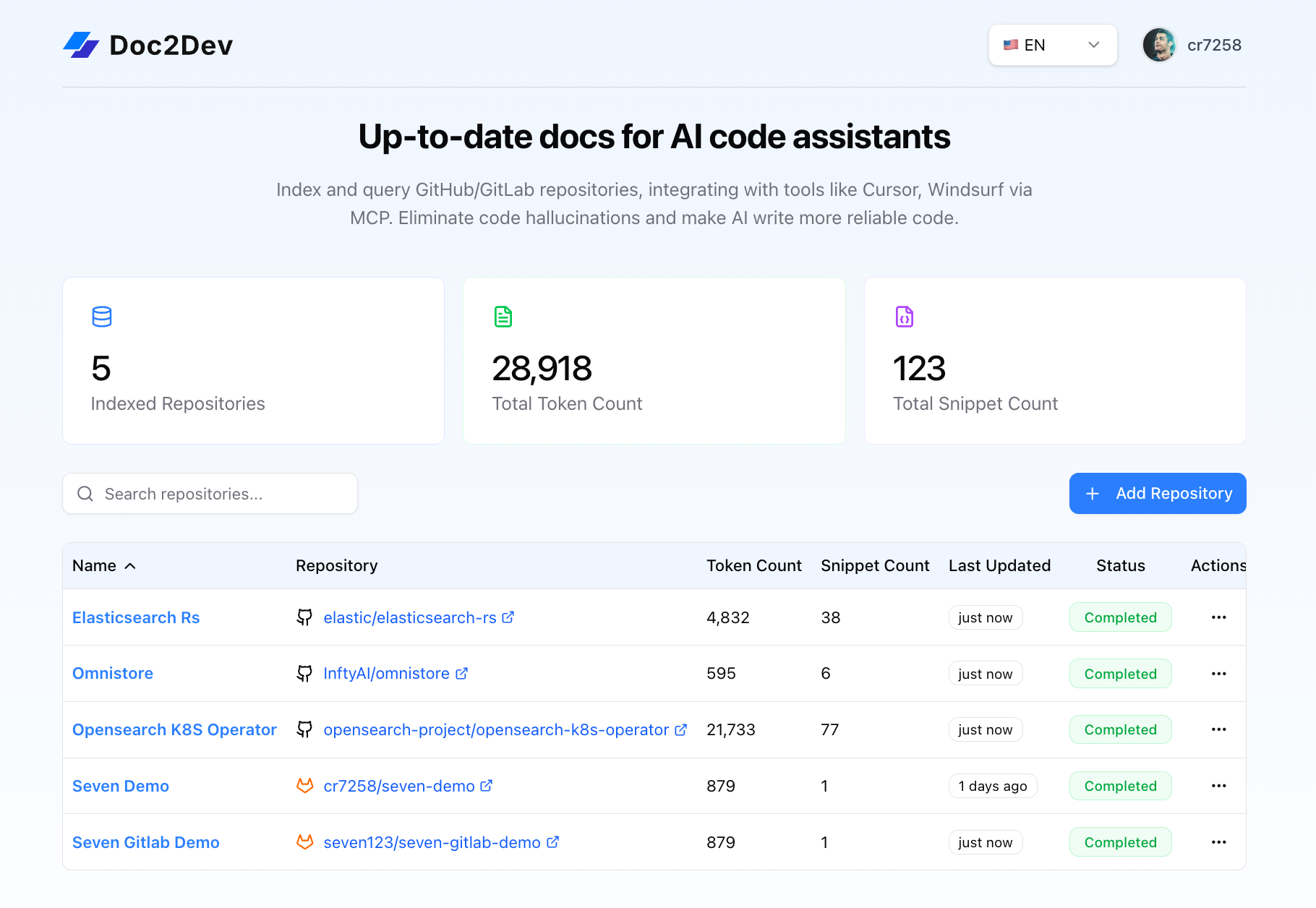This screenshot has height=908, width=1316.
Task: Open actions menu for Seven Gitlab Demo
Action: click(x=1218, y=842)
